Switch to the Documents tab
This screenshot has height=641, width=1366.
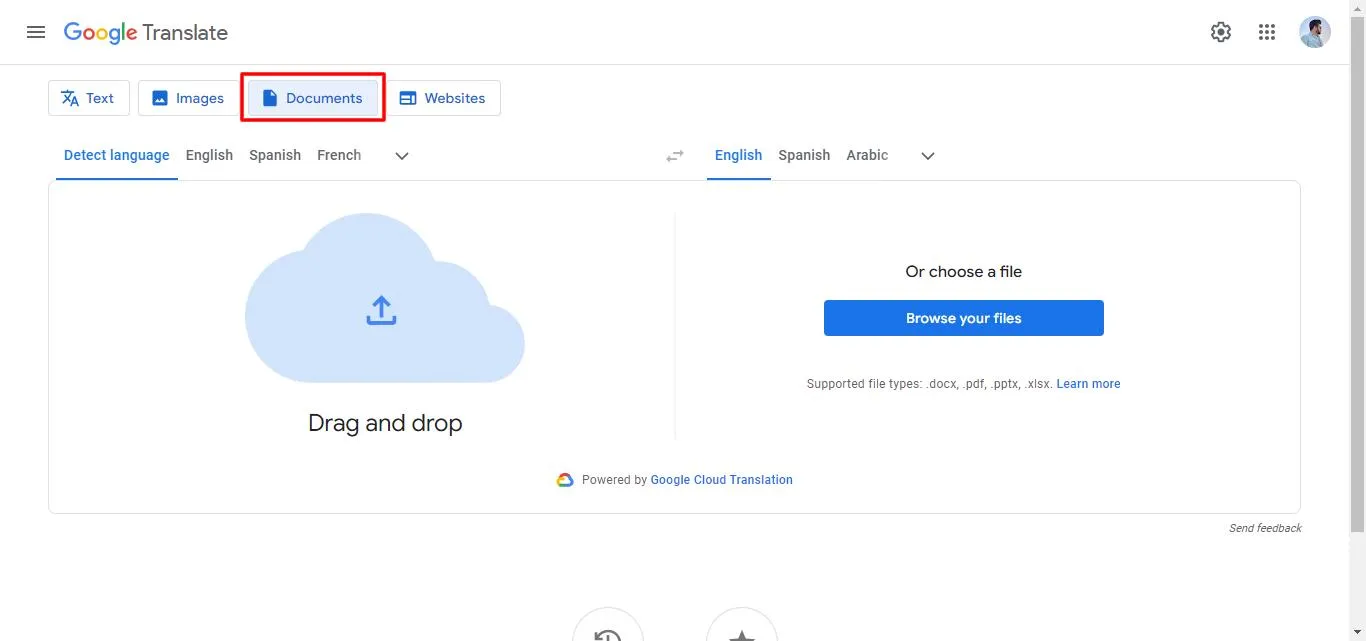click(x=312, y=97)
